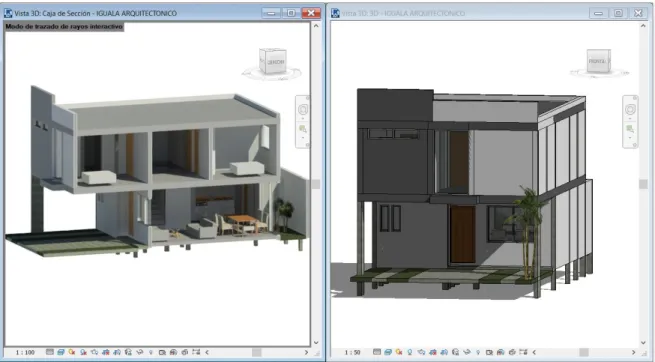
Task: Open Rendering dialog icon in right 3D view
Action: (x=421, y=352)
